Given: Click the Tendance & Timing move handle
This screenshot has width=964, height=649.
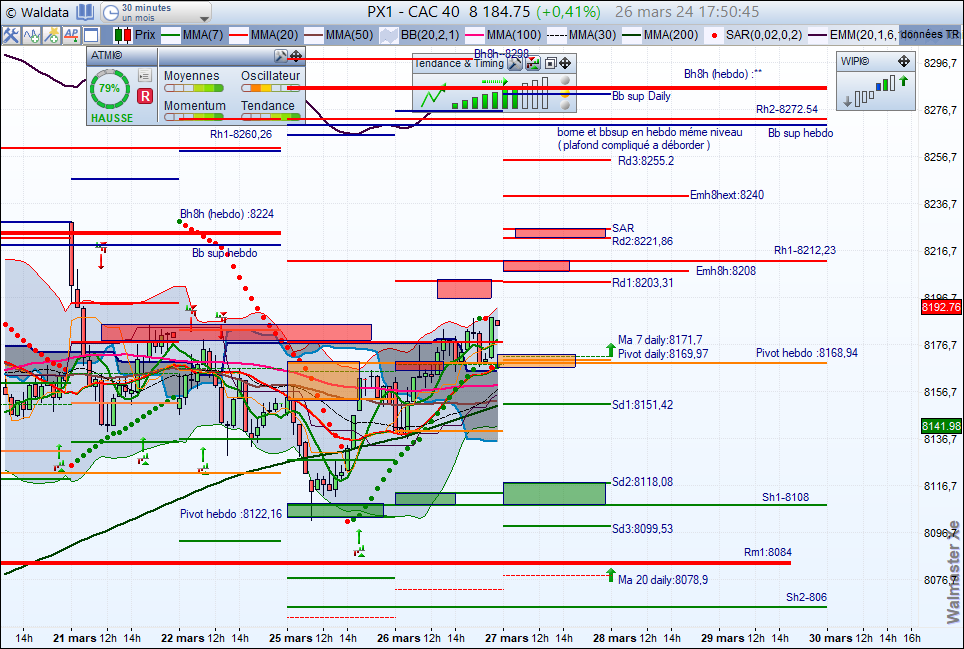Looking at the screenshot, I should point(565,63).
